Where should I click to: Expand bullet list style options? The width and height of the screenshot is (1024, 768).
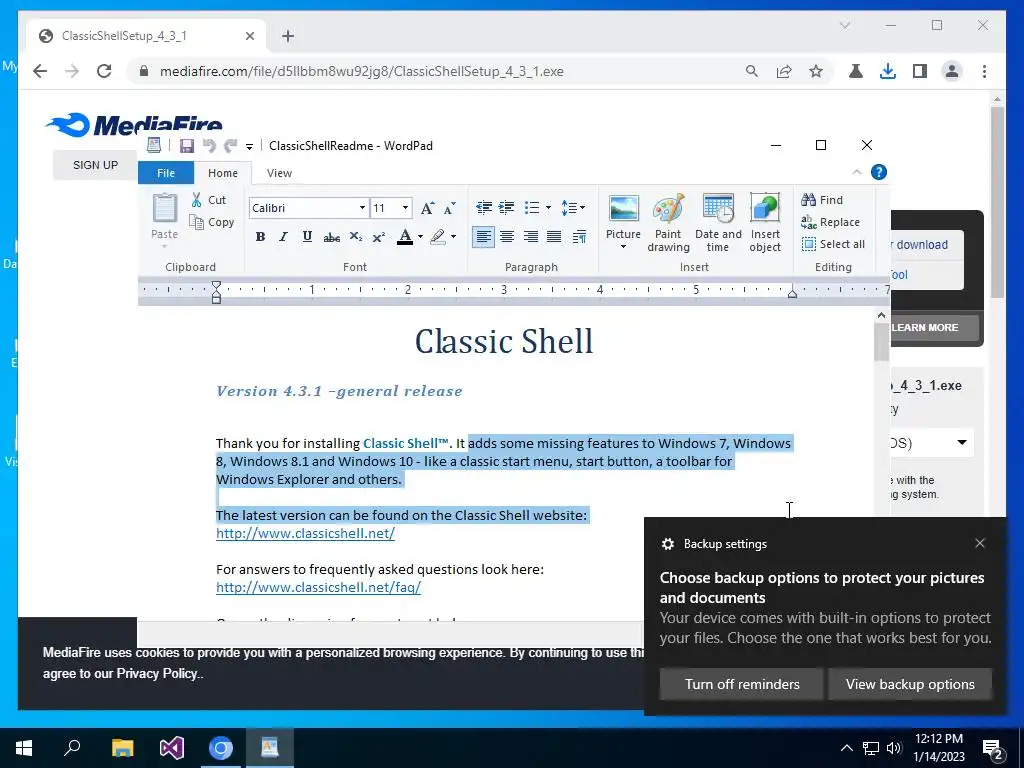[x=548, y=208]
